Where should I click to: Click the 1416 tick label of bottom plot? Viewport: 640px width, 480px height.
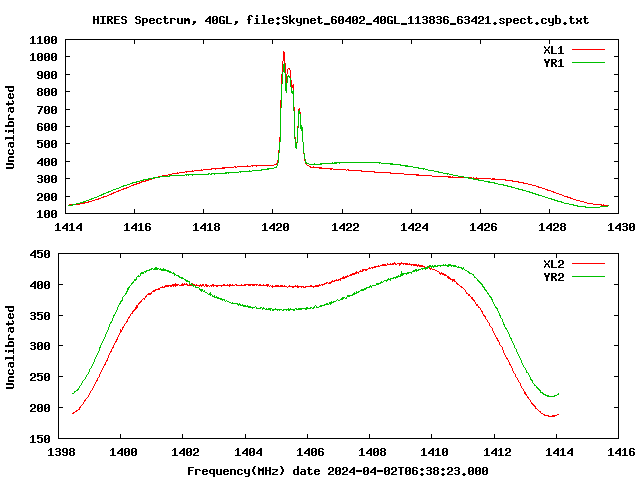621,452
